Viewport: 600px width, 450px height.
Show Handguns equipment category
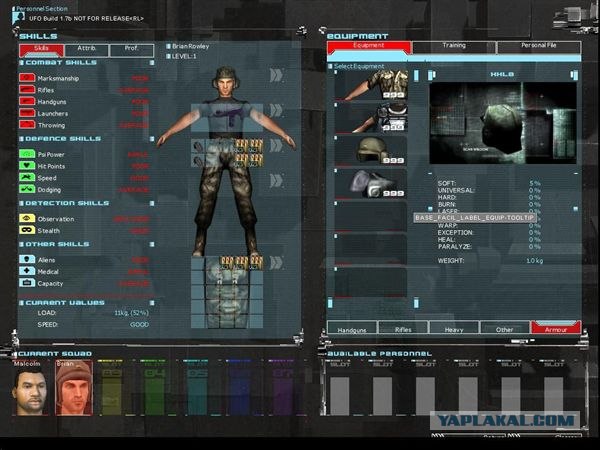point(352,328)
